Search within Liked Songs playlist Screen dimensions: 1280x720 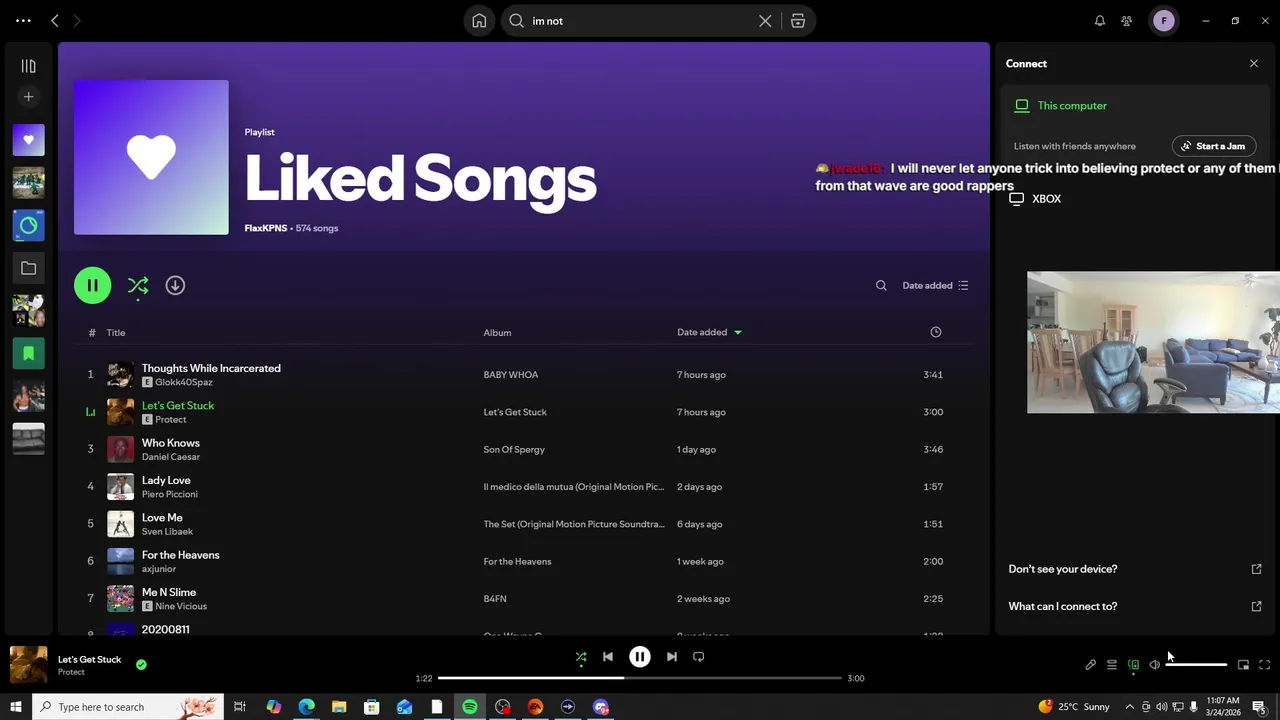881,285
